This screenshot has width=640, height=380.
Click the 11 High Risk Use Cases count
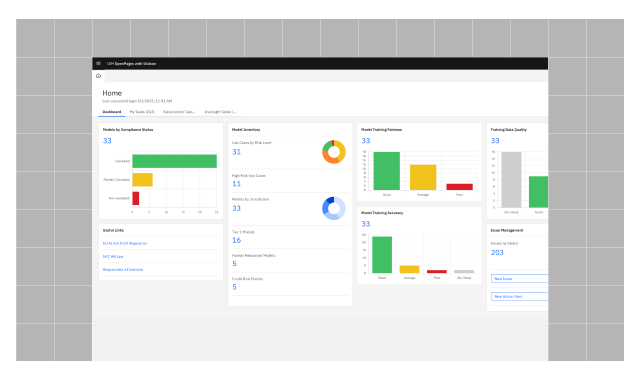pyautogui.click(x=236, y=184)
